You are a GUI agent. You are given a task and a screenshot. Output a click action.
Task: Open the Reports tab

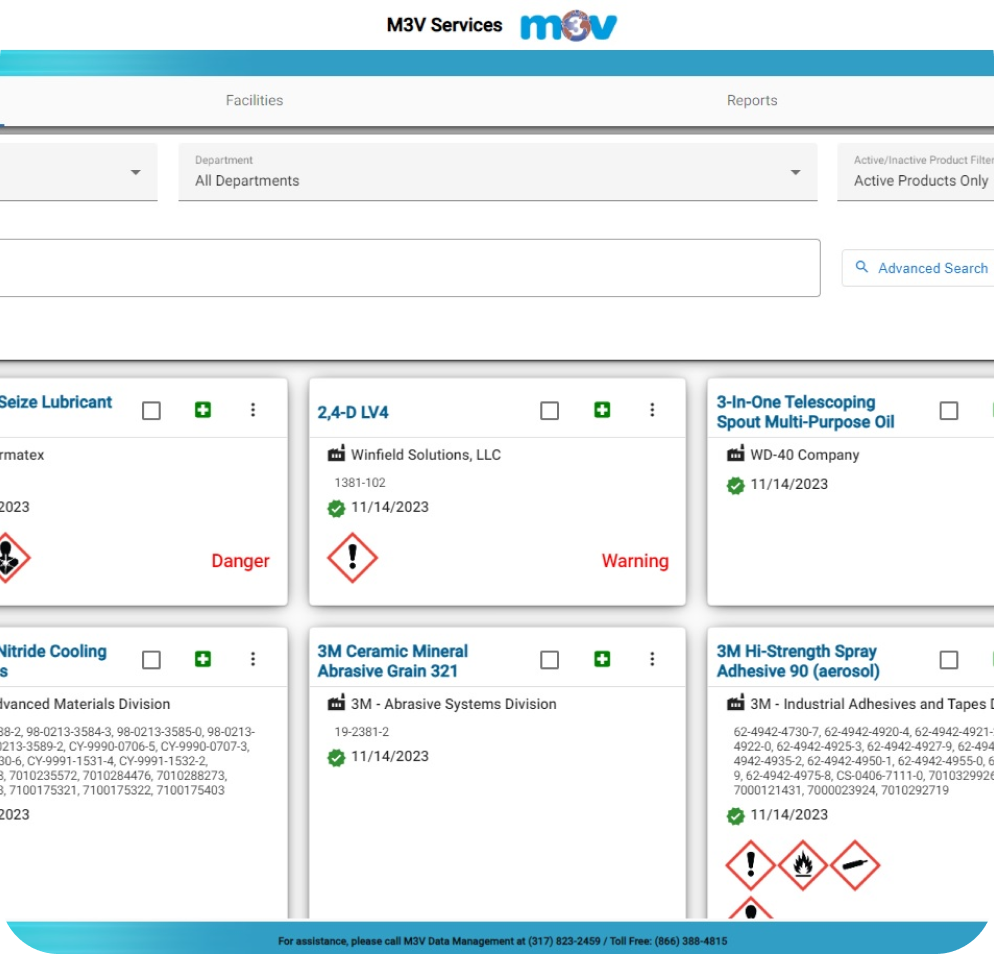click(752, 100)
